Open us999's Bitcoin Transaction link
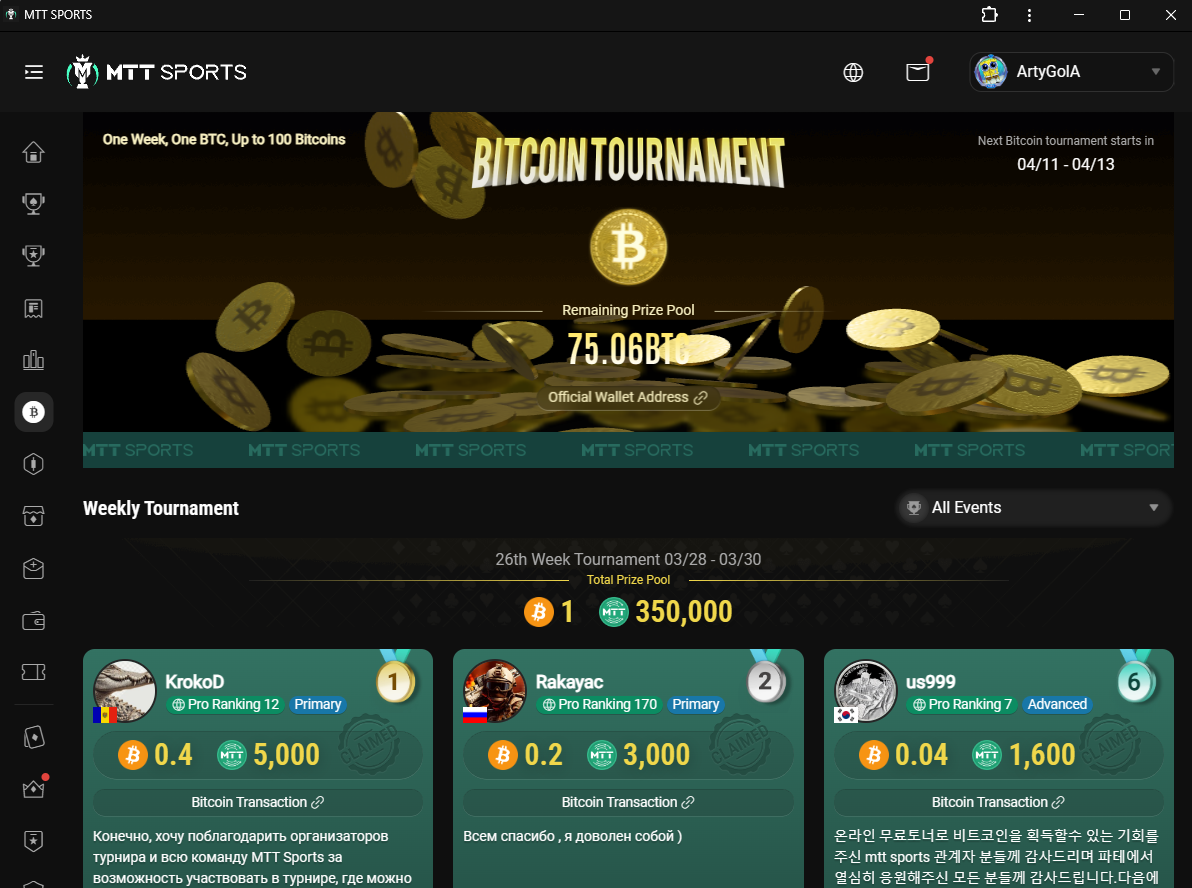Image resolution: width=1192 pixels, height=888 pixels. click(x=998, y=802)
